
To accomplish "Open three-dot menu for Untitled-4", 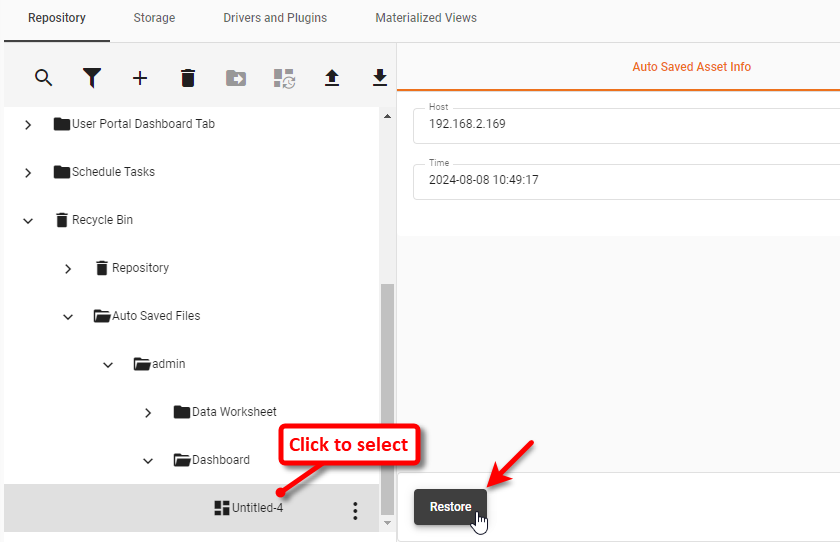I will point(355,511).
